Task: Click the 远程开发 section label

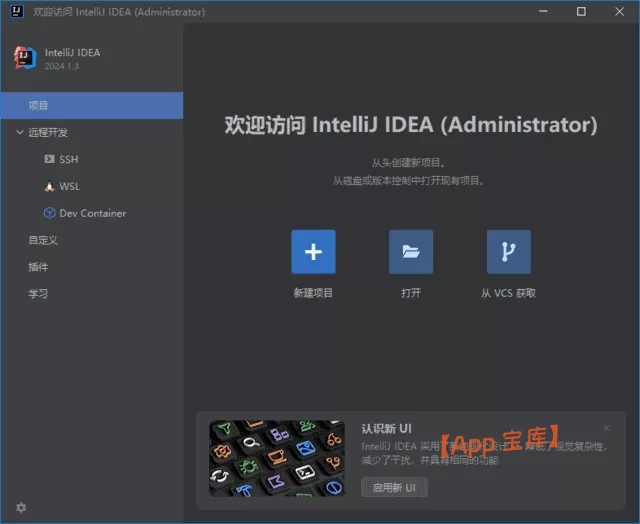Action: pos(48,132)
